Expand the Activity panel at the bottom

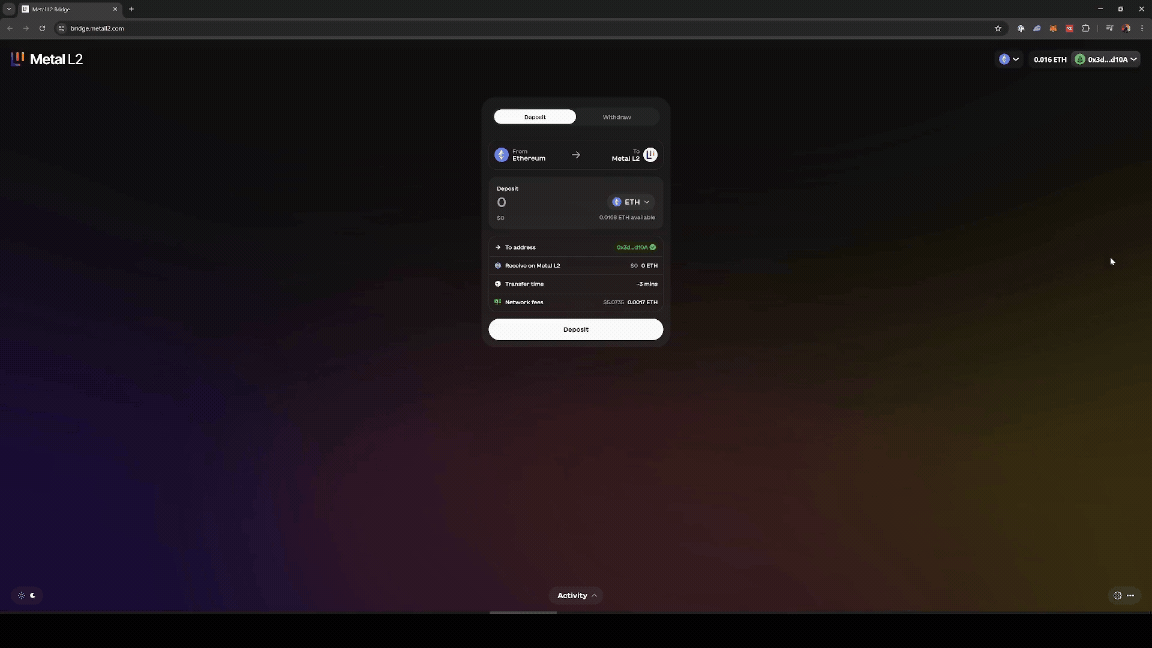(576, 596)
